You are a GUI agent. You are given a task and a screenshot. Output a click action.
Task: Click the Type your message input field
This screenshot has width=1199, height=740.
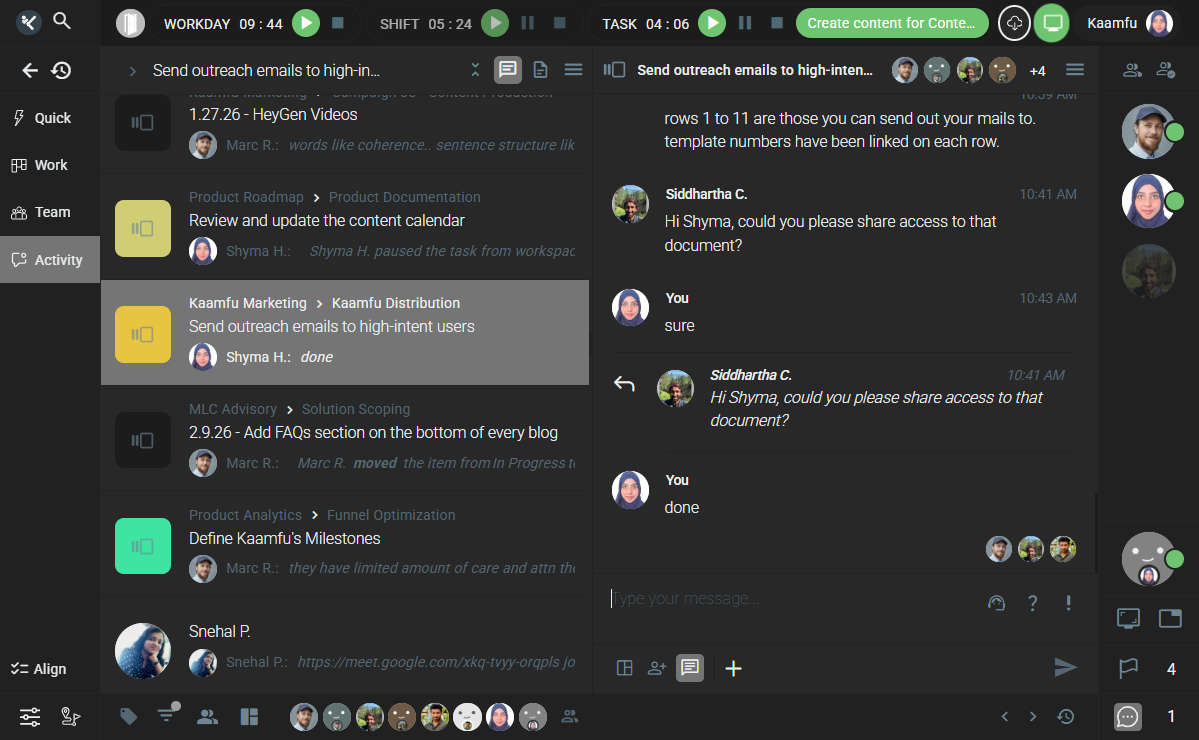pyautogui.click(x=790, y=599)
